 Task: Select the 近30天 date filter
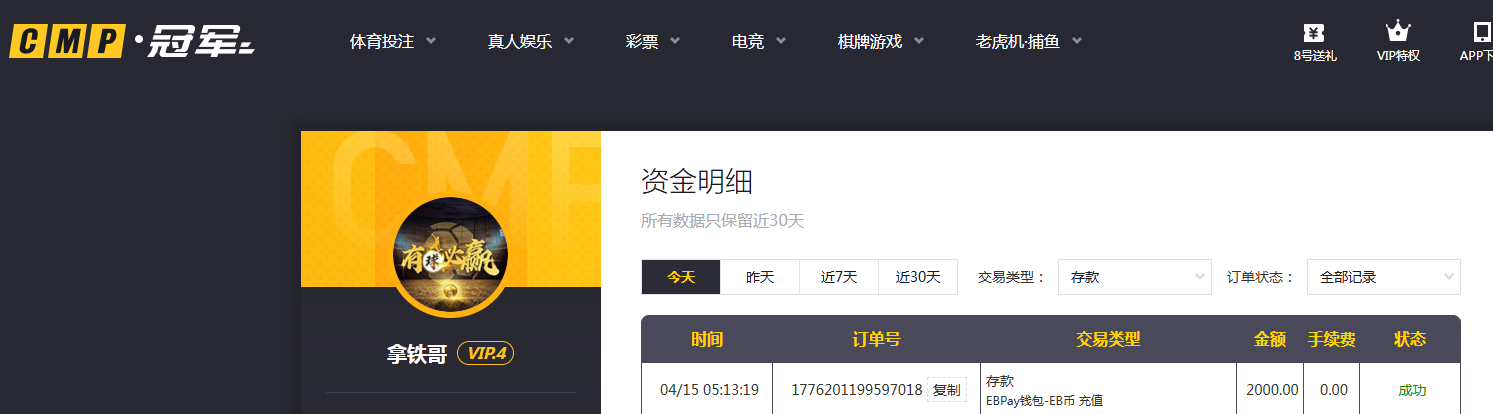pos(918,277)
